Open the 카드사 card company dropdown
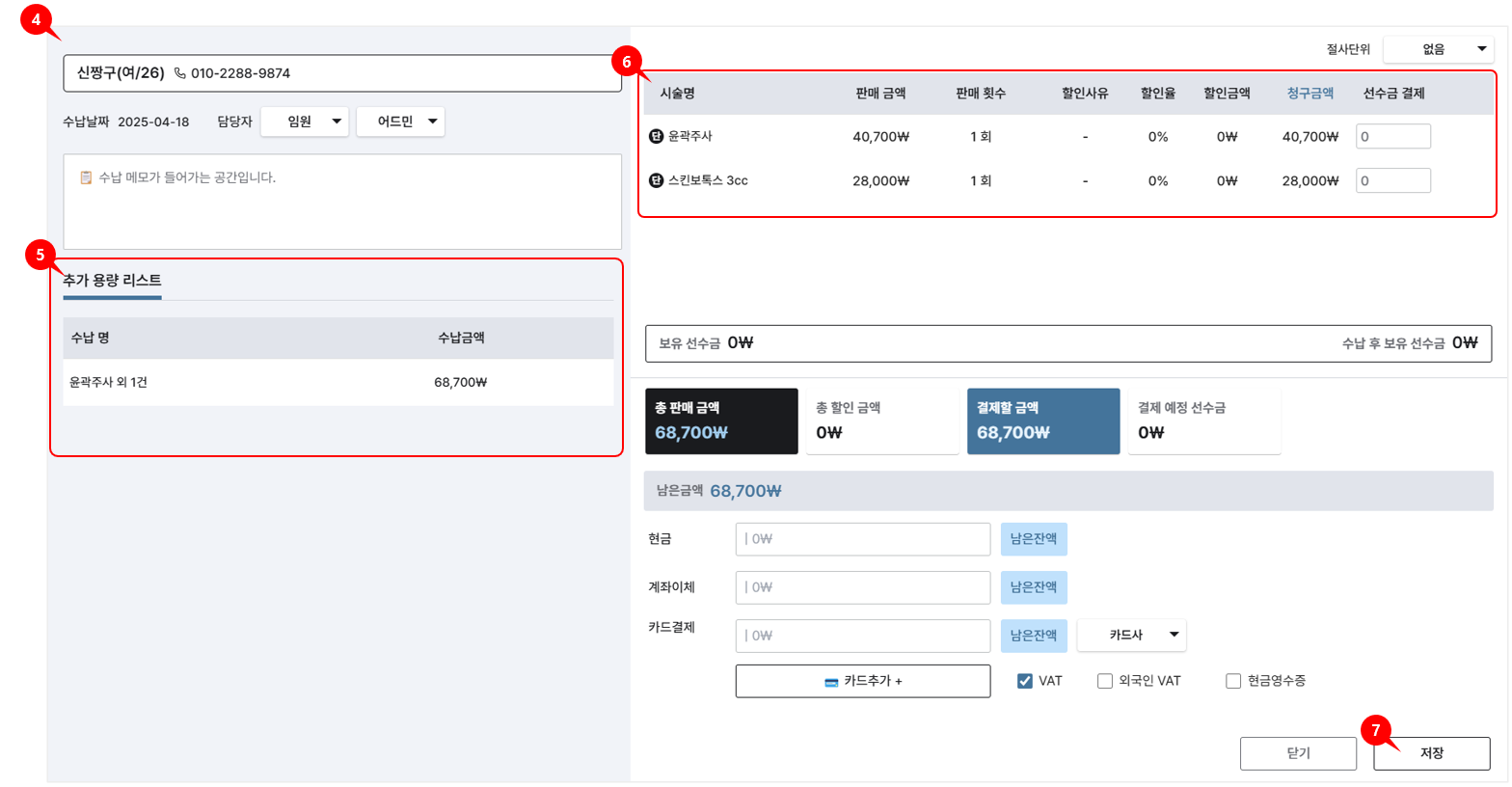The height and width of the screenshot is (787, 1512). [1131, 635]
